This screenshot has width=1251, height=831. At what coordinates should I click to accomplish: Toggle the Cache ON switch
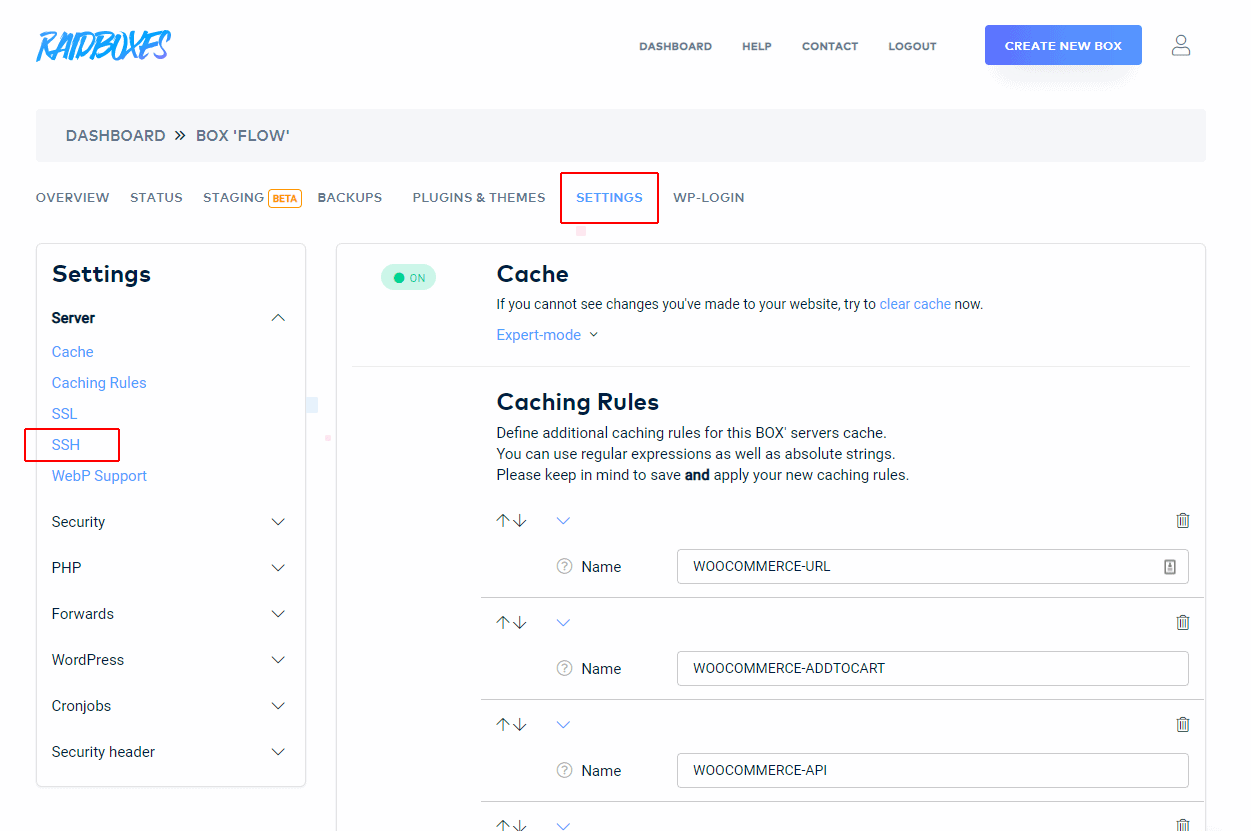point(408,277)
